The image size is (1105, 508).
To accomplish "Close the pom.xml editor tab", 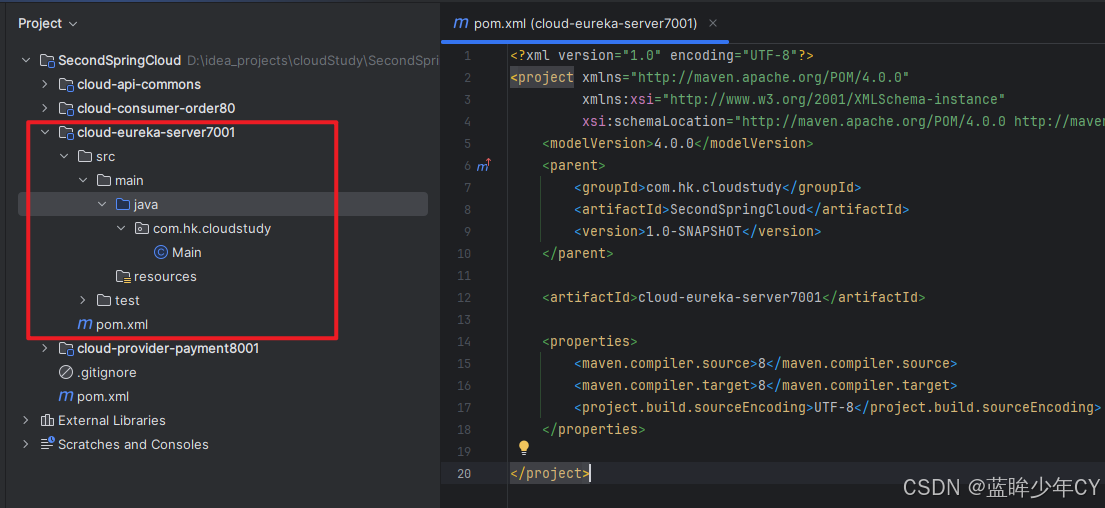I will [x=712, y=23].
